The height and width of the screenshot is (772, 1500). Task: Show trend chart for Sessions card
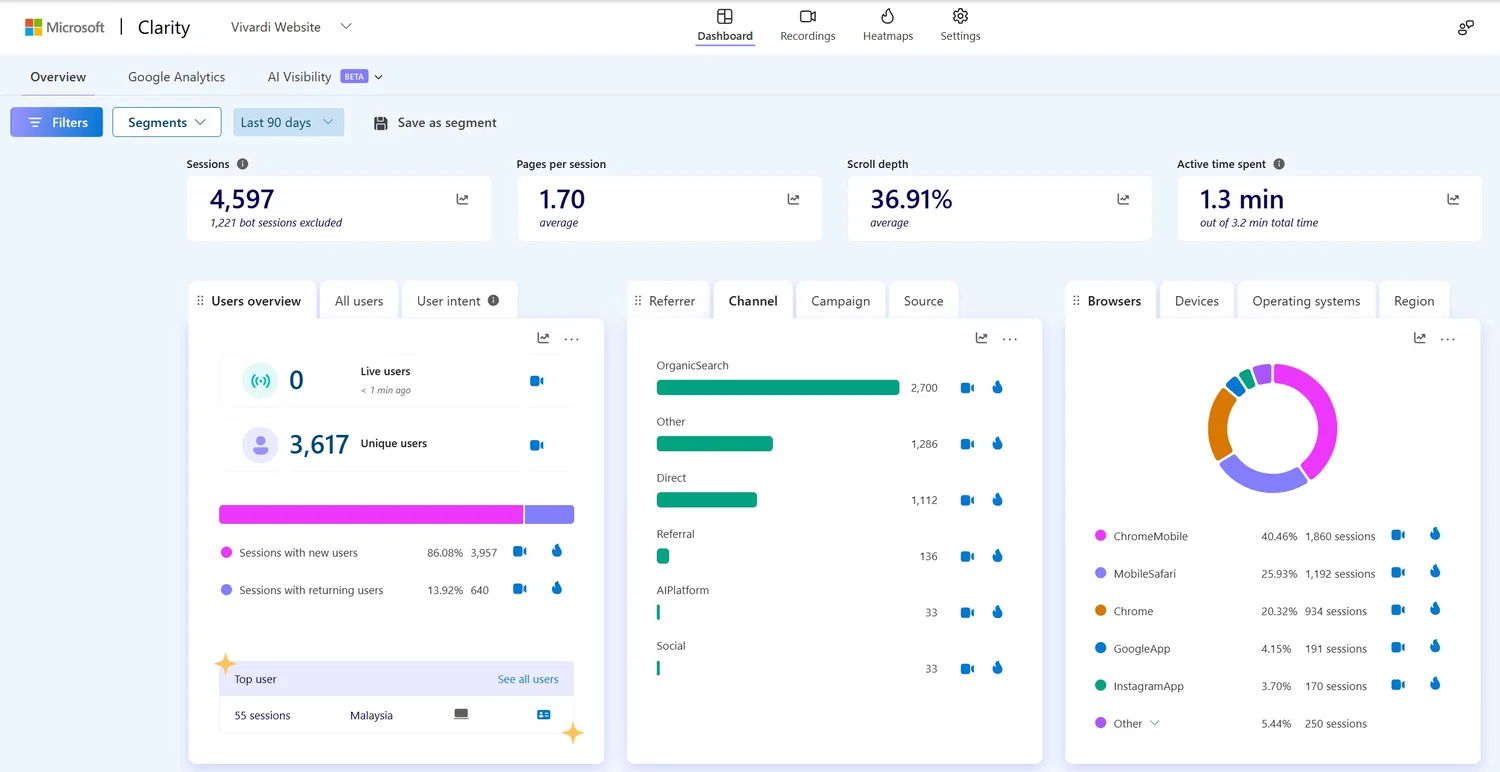[462, 200]
